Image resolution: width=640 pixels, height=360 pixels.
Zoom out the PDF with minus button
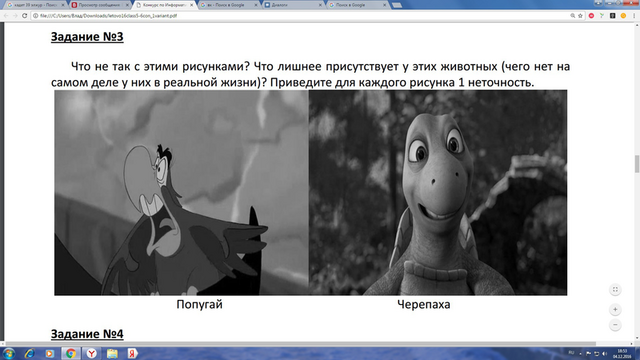tap(615, 325)
